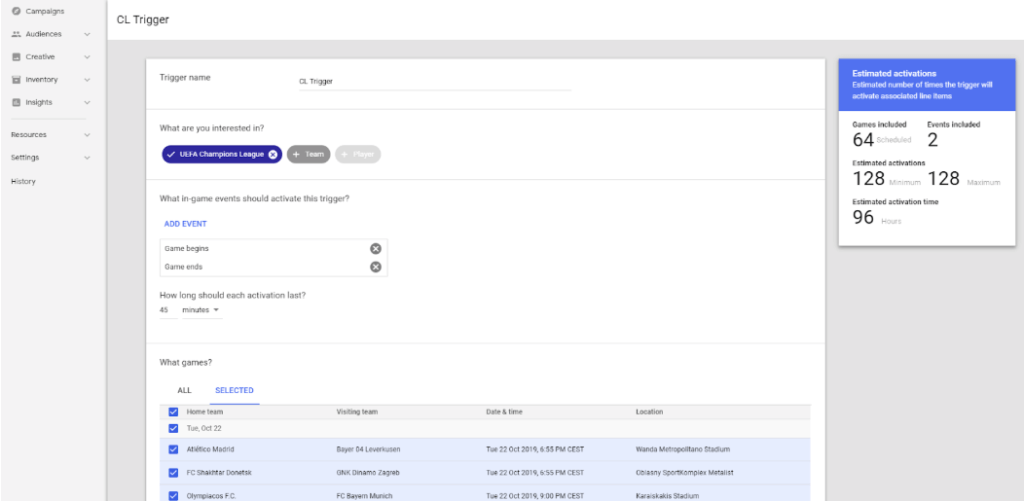Click the Team filter chip
1024x501 pixels.
(x=308, y=154)
